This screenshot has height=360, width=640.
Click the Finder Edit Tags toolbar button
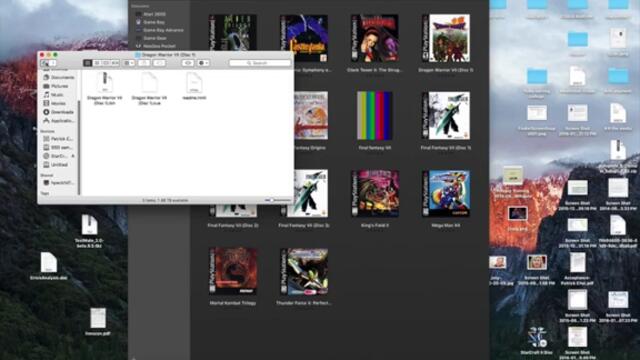click(x=159, y=63)
